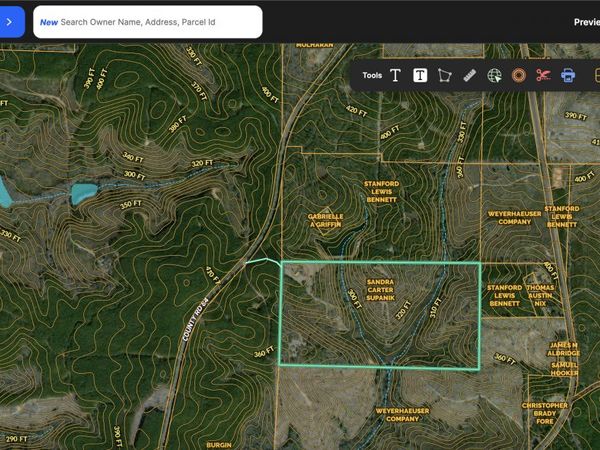This screenshot has height=450, width=600.
Task: Choose the polygon drawing tool
Action: [445, 75]
